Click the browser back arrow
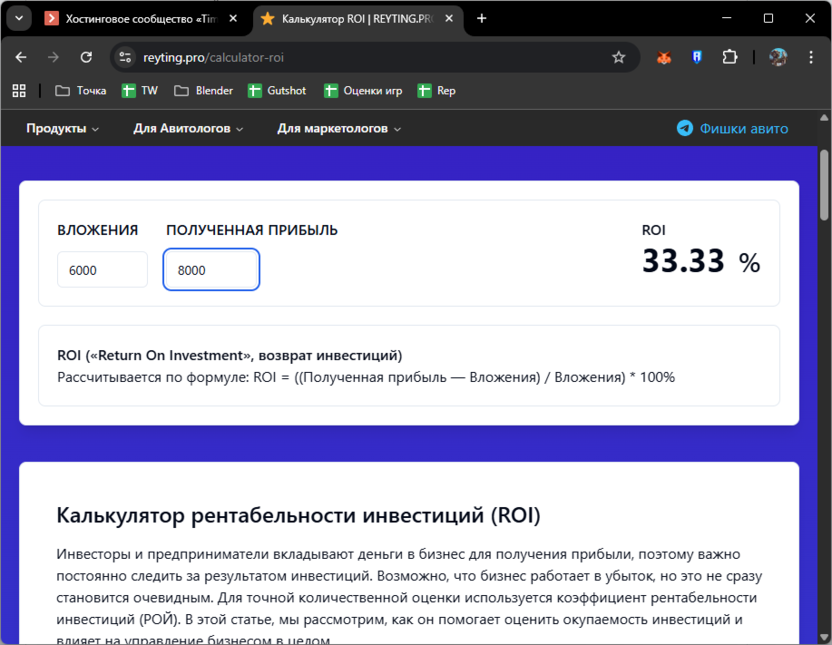This screenshot has width=832, height=645. coord(20,57)
